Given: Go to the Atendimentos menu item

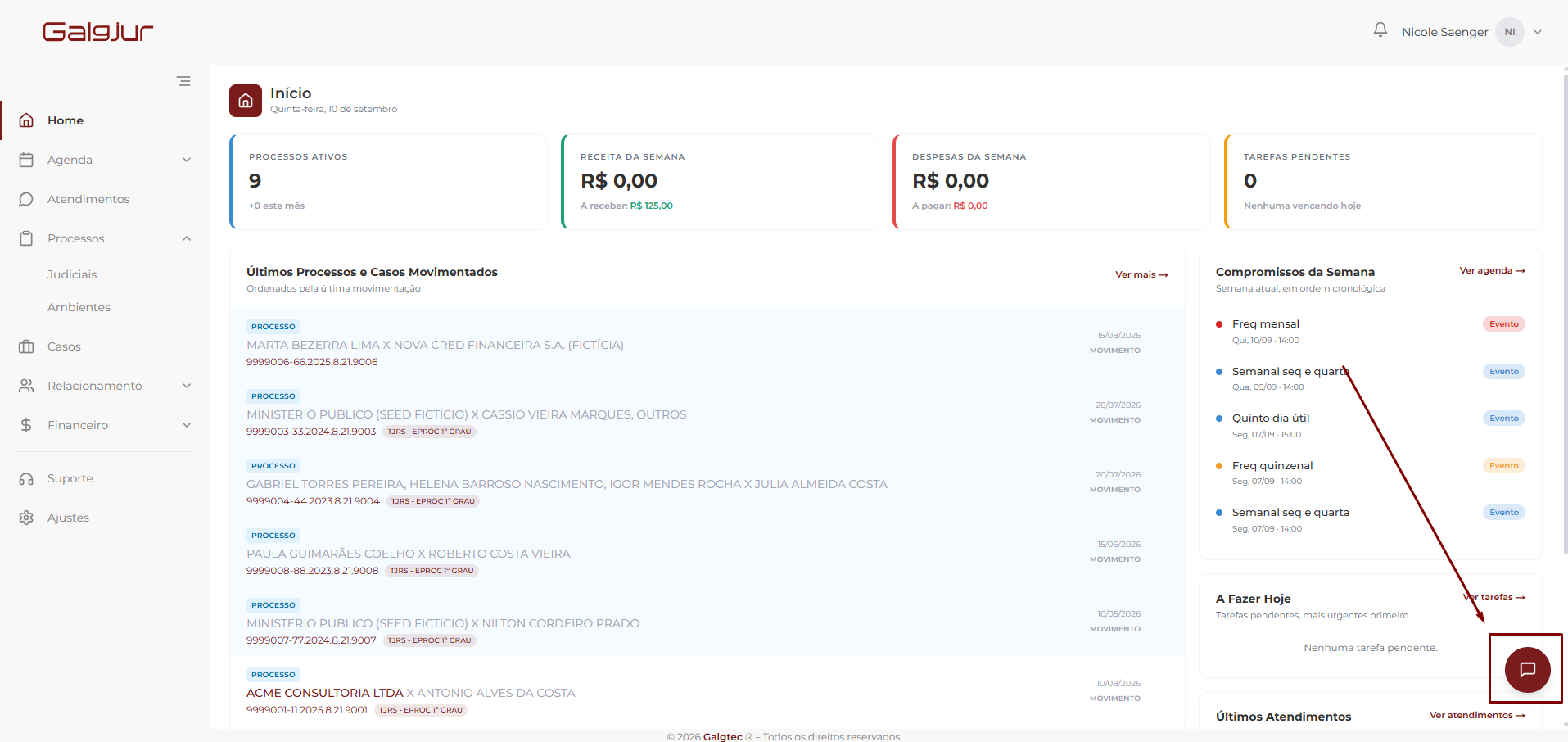Looking at the screenshot, I should (88, 199).
